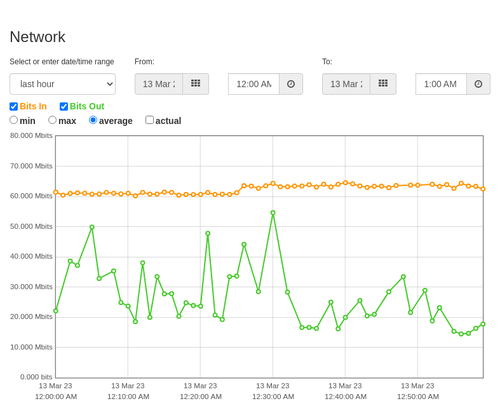This screenshot has width=500, height=403.
Task: Click the '12:40:00 AM' time axis label
Action: 346,397
